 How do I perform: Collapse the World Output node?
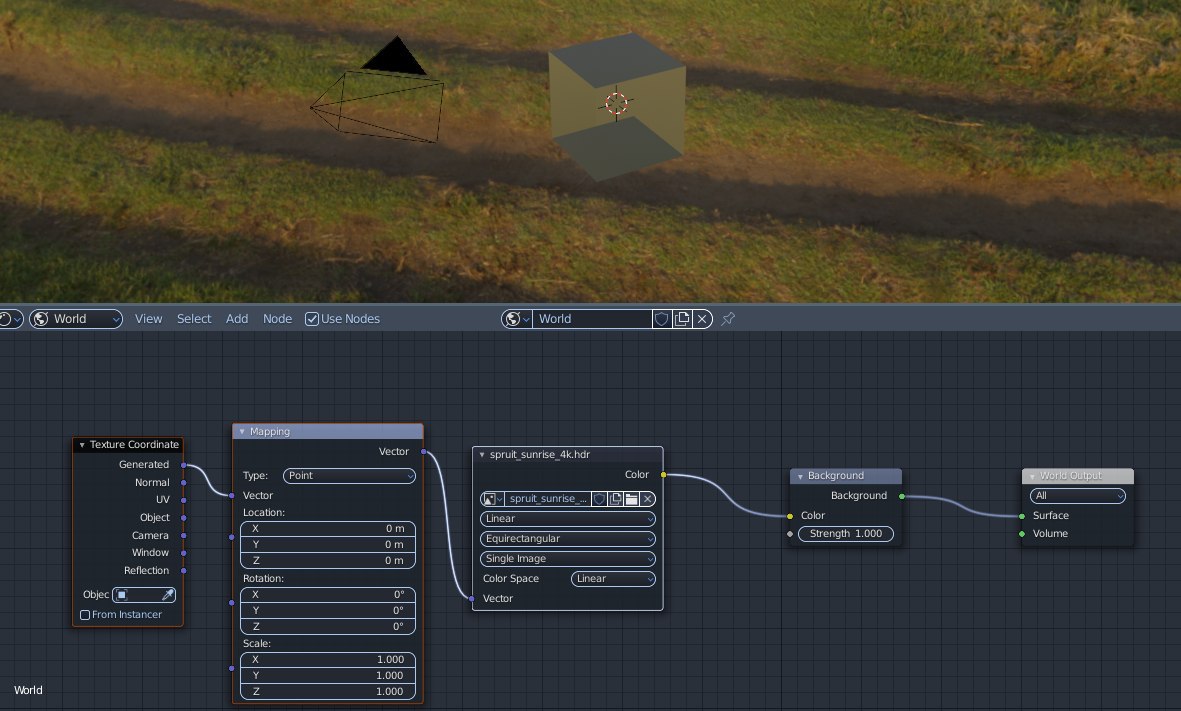(x=1032, y=476)
